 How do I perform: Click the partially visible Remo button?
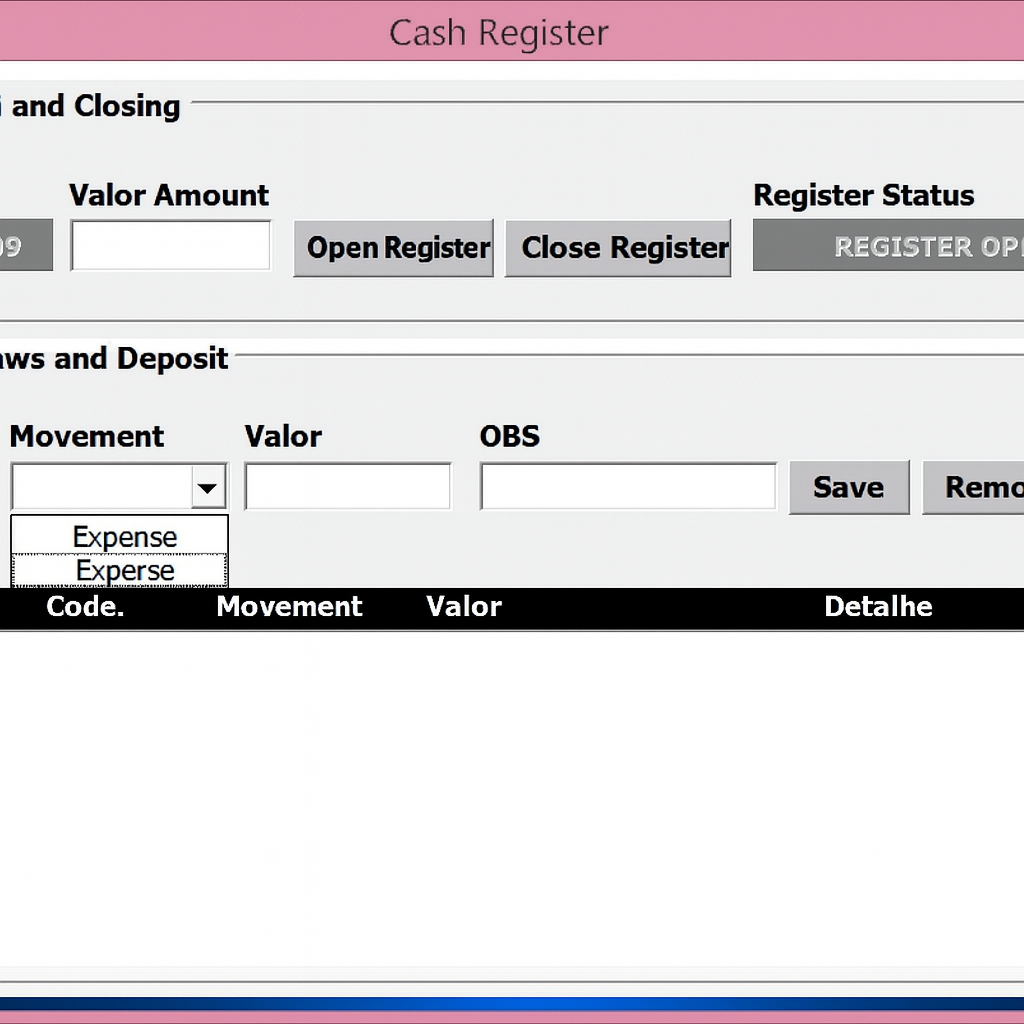point(975,487)
